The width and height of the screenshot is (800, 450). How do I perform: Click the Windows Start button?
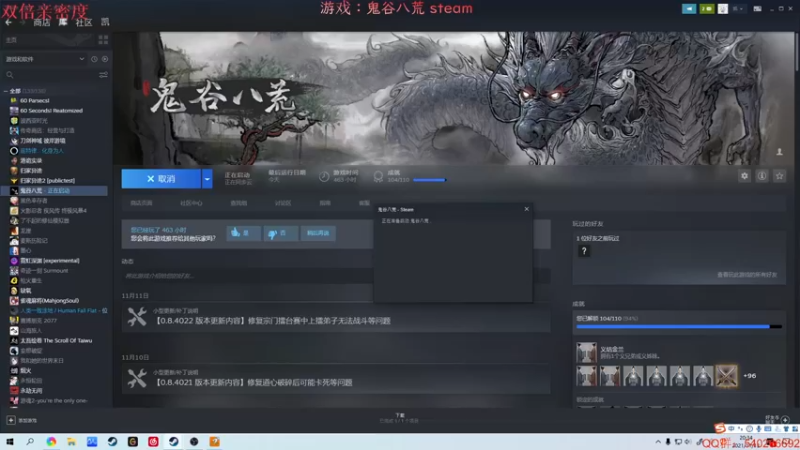(10, 442)
